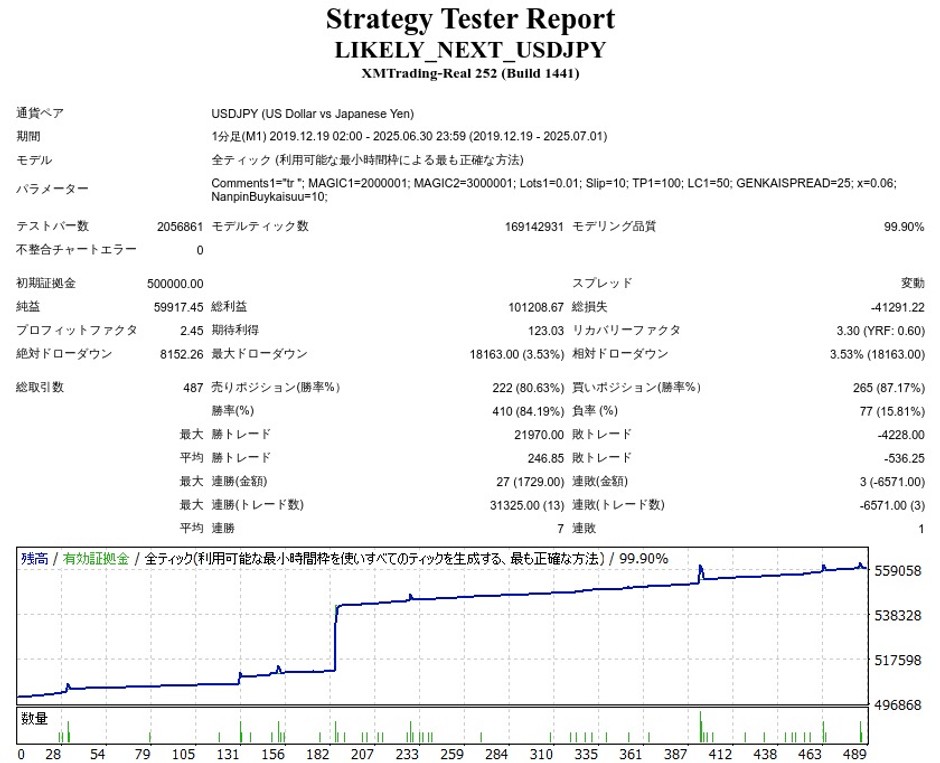Click the 絶対ドローダウン value 8152.26
940x763 pixels.
point(182,354)
